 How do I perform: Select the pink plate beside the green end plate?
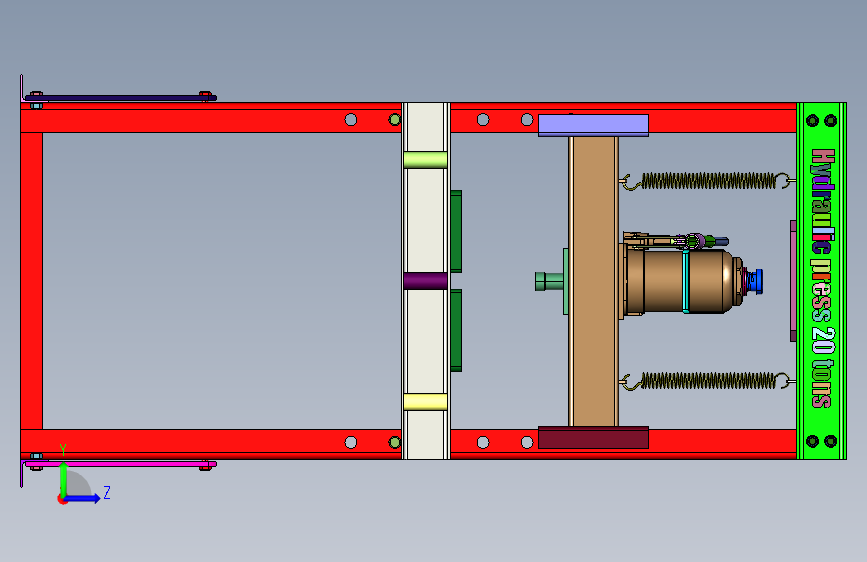(793, 281)
